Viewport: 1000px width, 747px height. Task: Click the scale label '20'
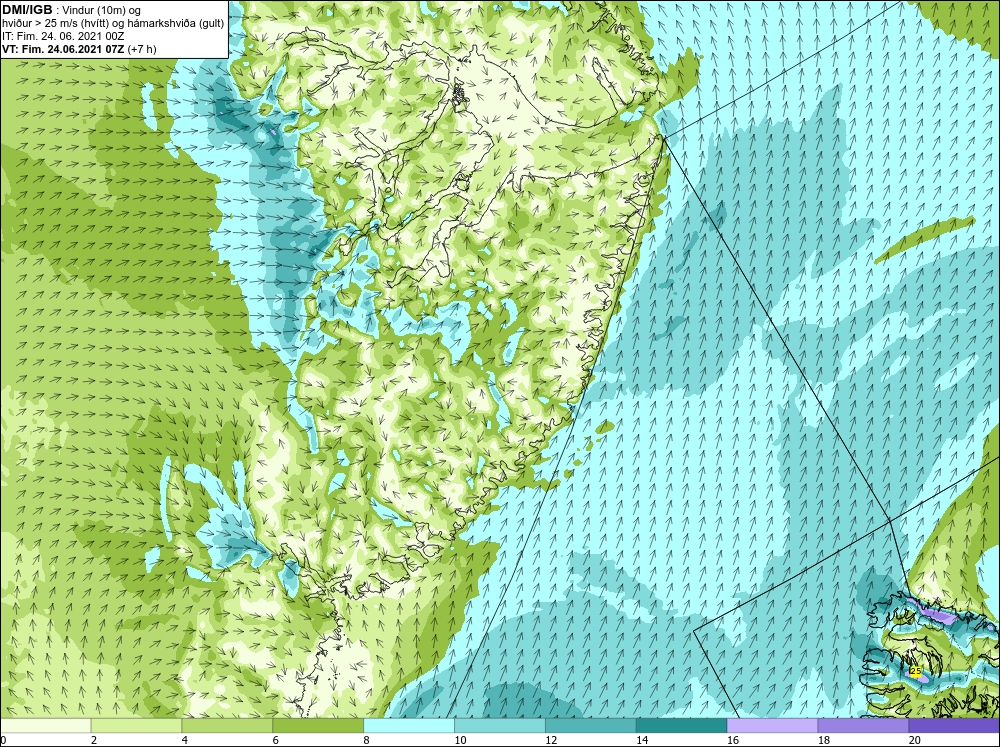[915, 740]
